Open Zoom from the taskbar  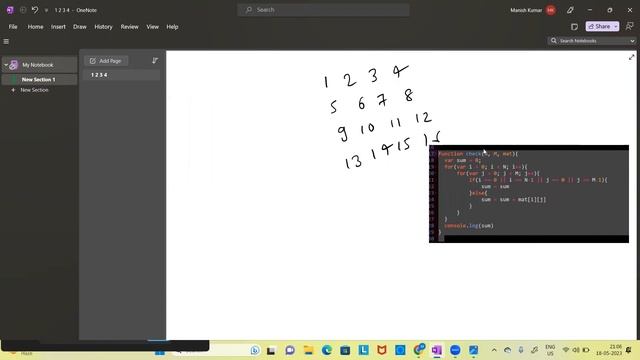coord(455,350)
